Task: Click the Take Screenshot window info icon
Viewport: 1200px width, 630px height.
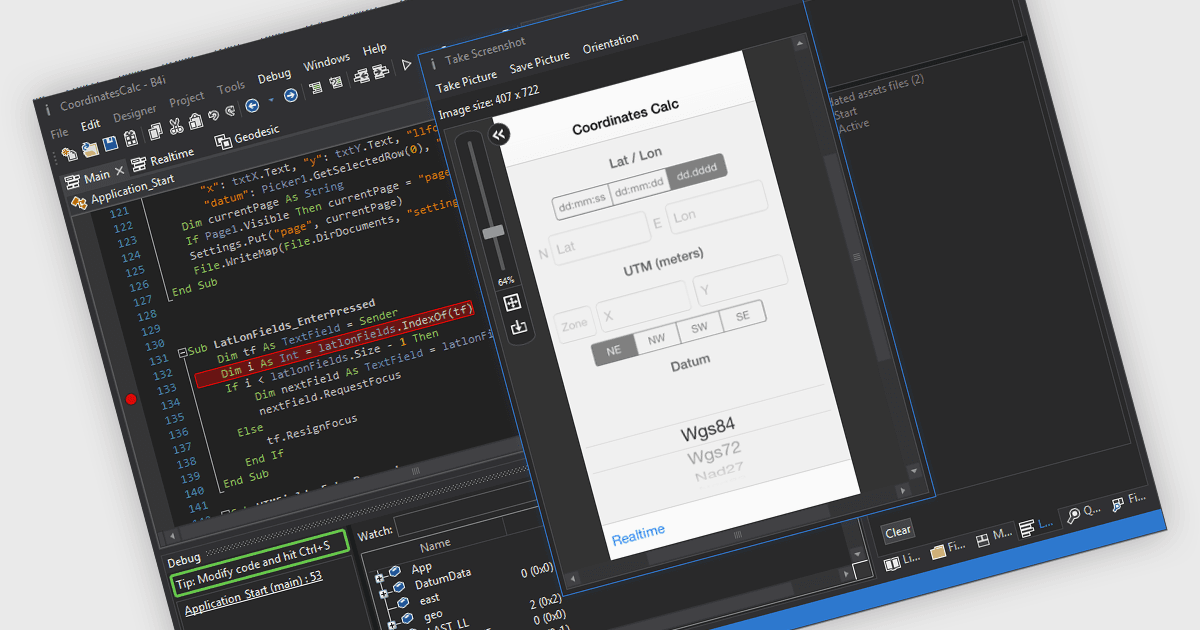Action: click(433, 63)
